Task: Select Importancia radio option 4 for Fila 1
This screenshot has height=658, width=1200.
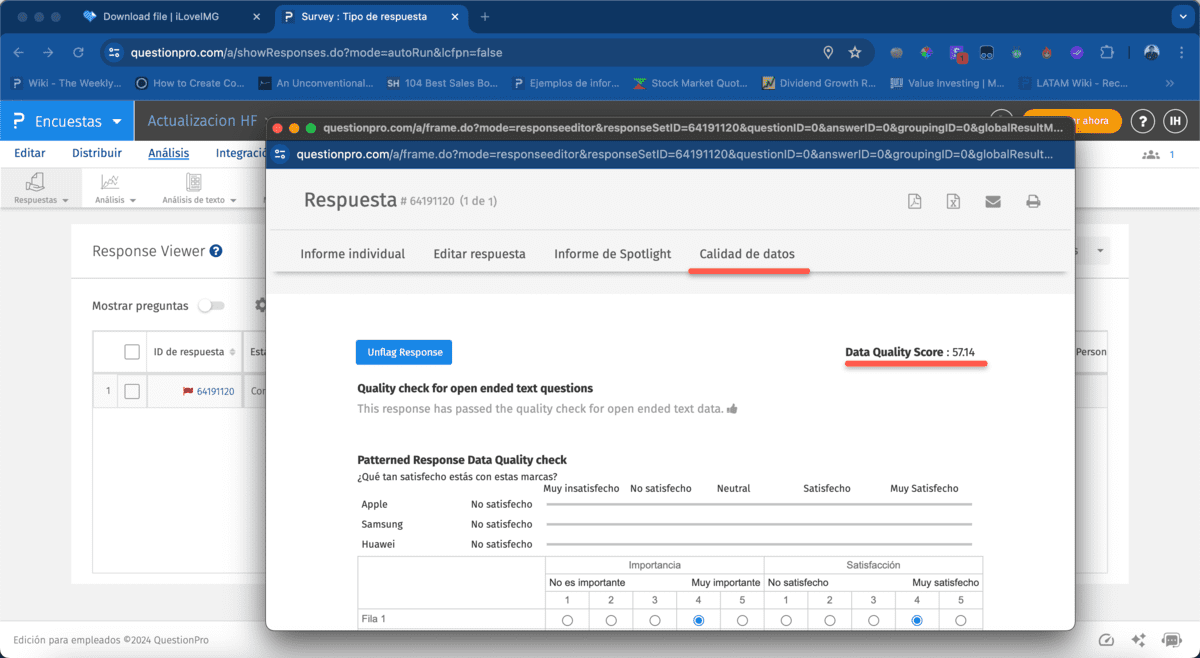Action: (698, 620)
